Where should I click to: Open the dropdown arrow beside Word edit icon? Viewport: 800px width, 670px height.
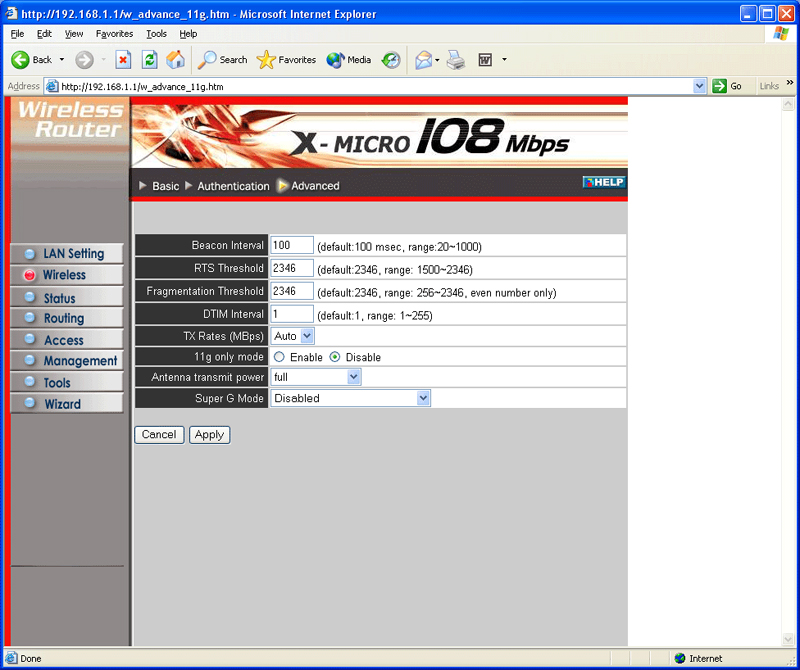(504, 60)
